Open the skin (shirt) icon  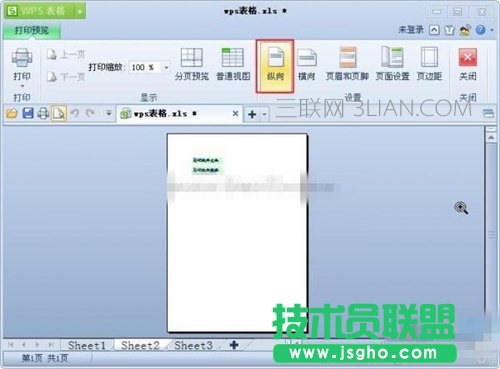(449, 30)
